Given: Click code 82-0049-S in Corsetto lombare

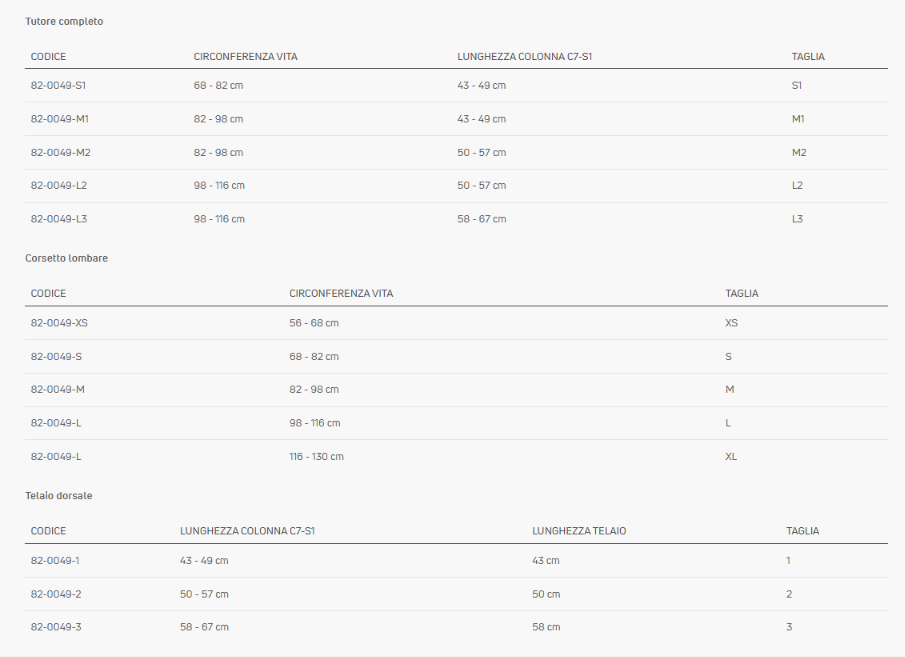Looking at the screenshot, I should pos(56,356).
